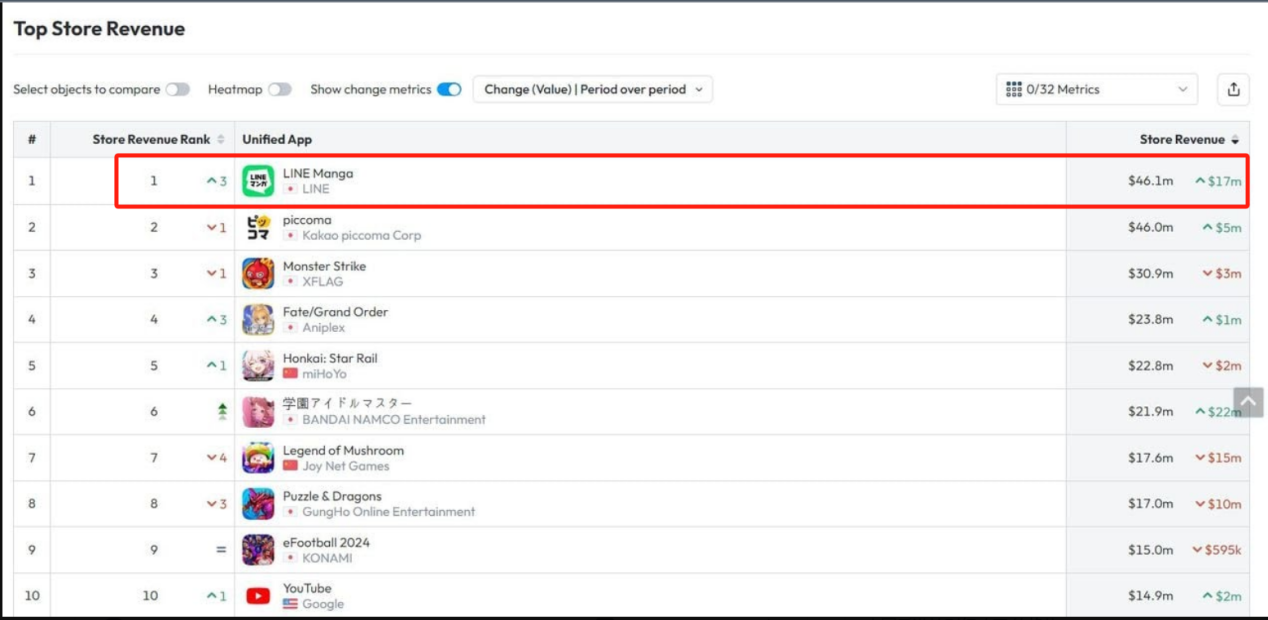Open the Puzzle & Dragons app icon
Screen dimensions: 1268x620
[258, 504]
